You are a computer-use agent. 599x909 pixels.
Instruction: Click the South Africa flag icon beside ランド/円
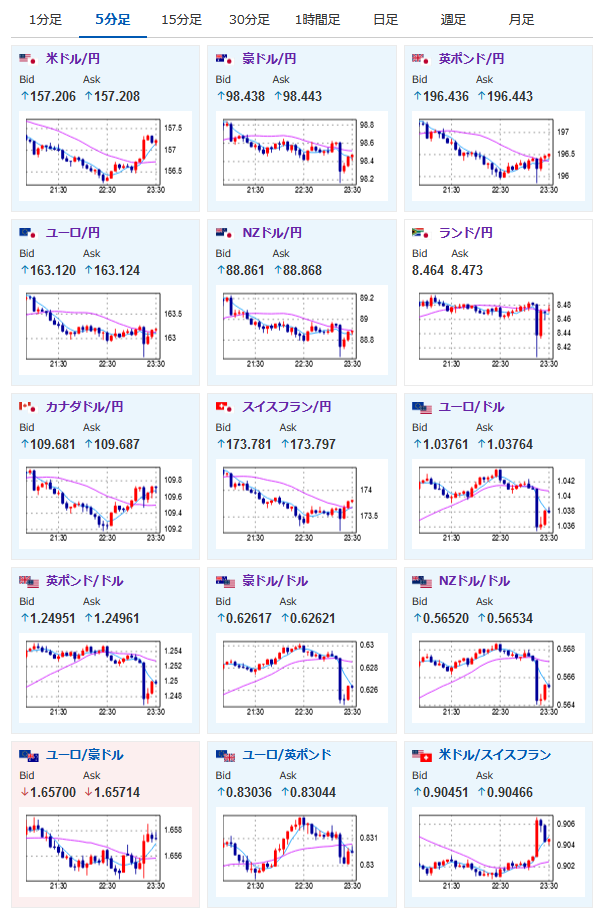[420, 232]
